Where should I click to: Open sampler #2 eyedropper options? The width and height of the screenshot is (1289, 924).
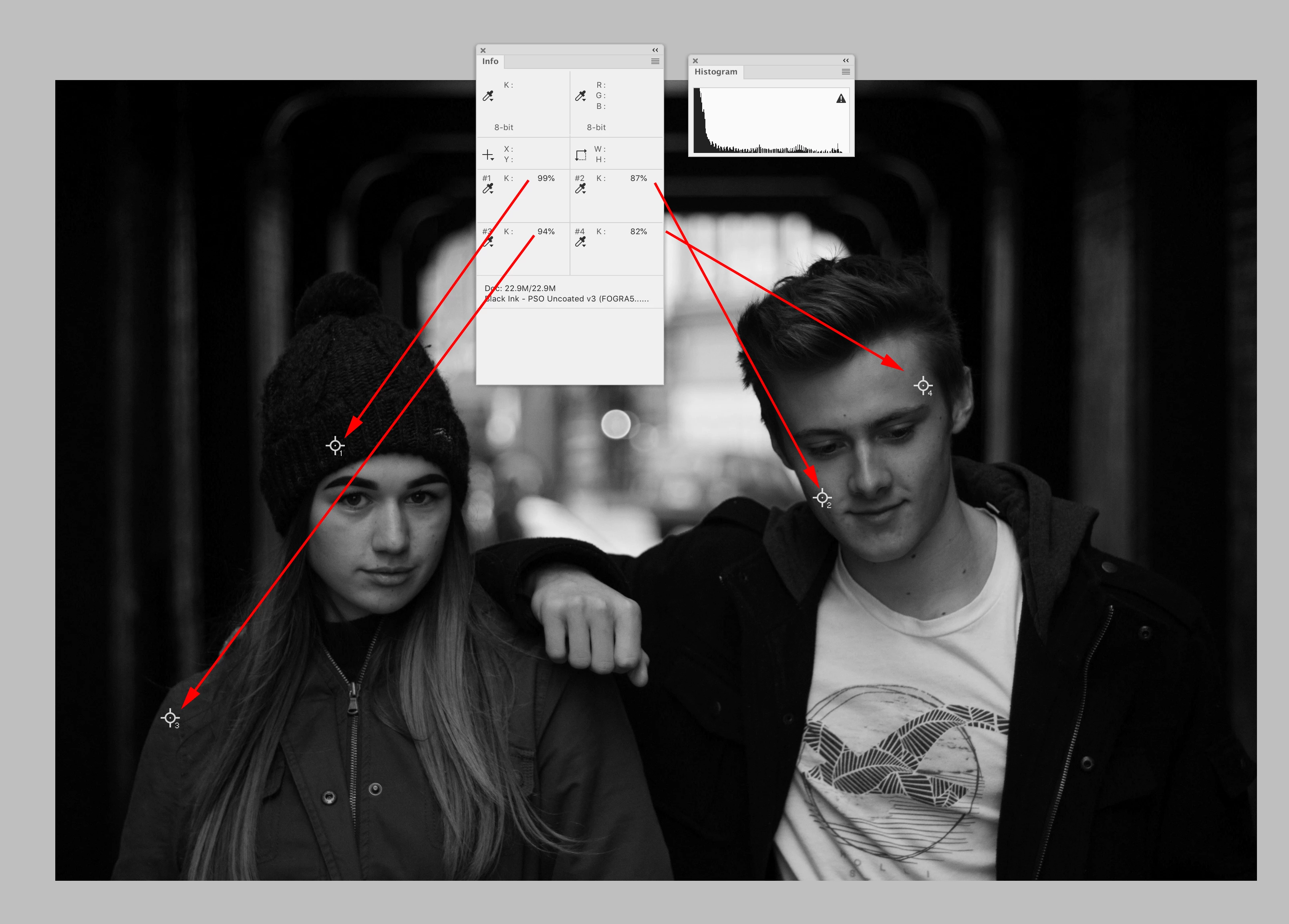point(580,189)
